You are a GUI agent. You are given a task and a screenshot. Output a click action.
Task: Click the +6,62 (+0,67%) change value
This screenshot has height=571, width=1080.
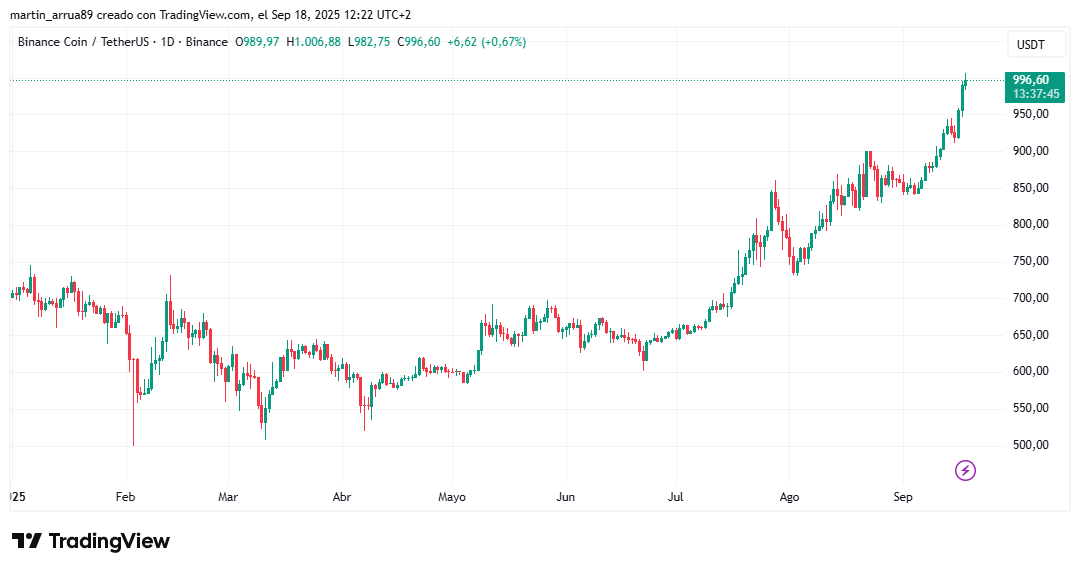tap(486, 42)
